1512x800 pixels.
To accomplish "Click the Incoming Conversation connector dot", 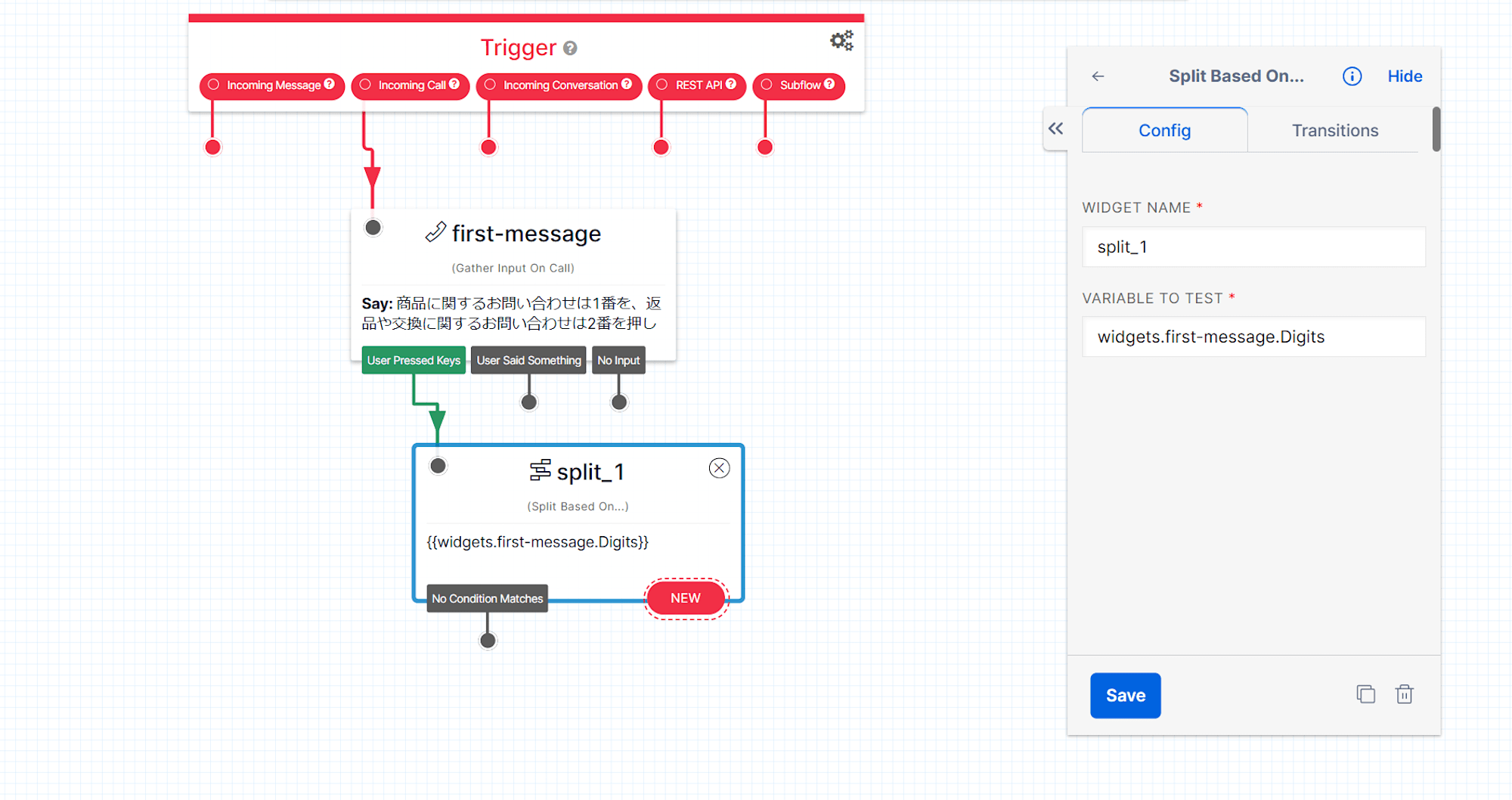I will [x=489, y=147].
